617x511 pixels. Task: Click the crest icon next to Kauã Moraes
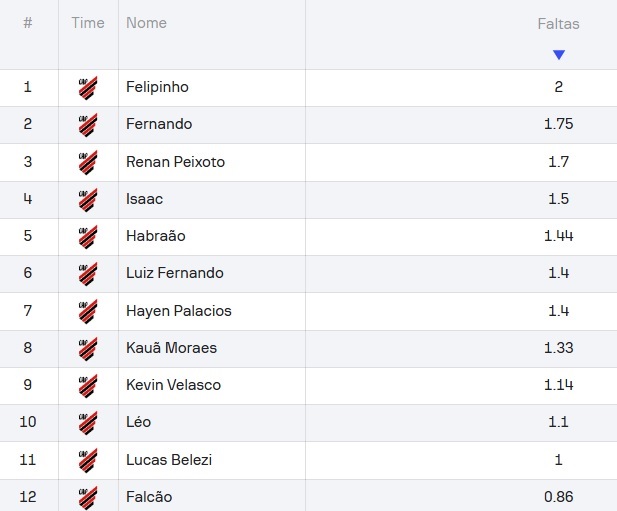coord(88,349)
